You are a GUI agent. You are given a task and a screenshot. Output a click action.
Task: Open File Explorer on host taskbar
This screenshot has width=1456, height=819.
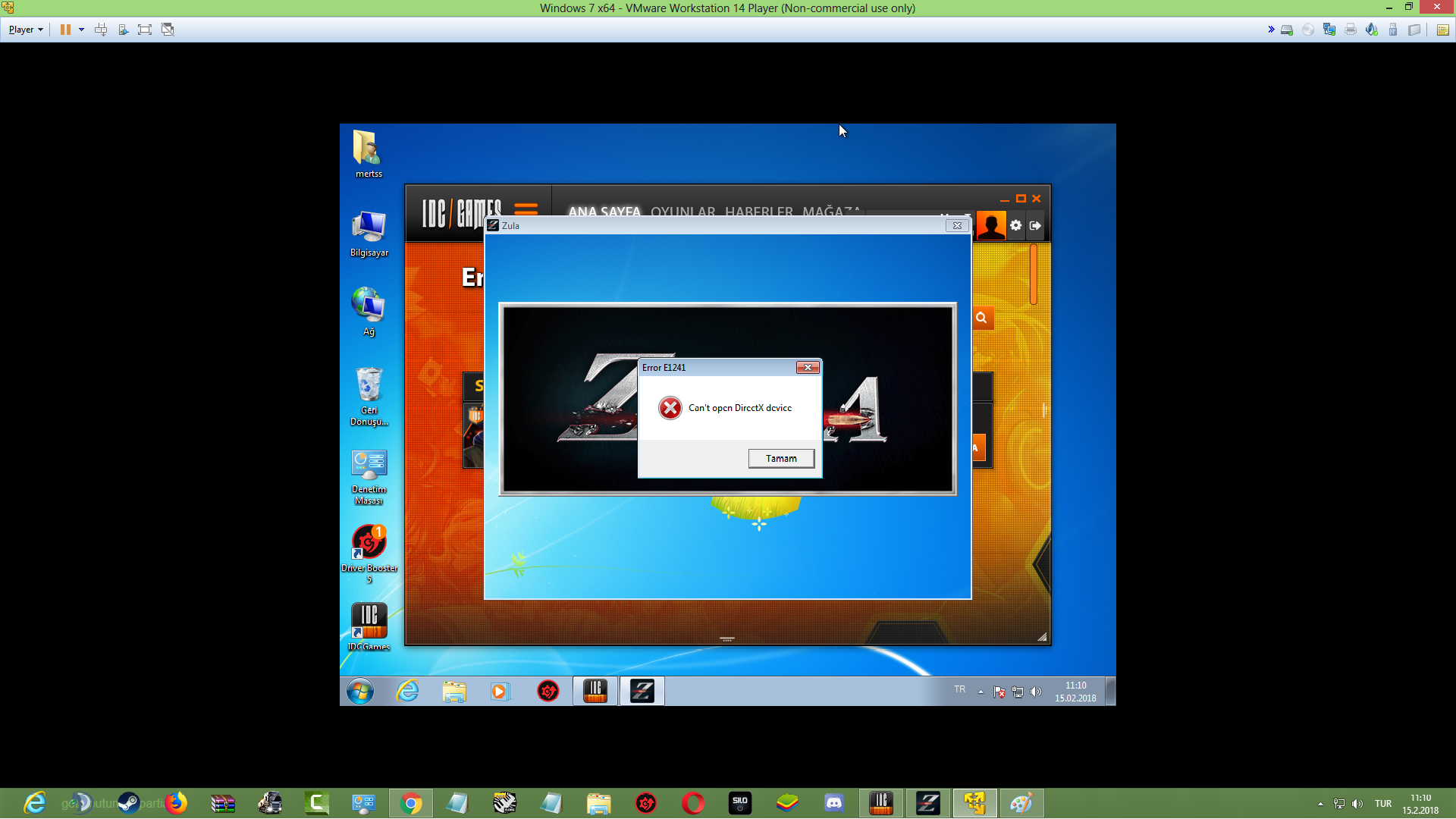click(599, 803)
